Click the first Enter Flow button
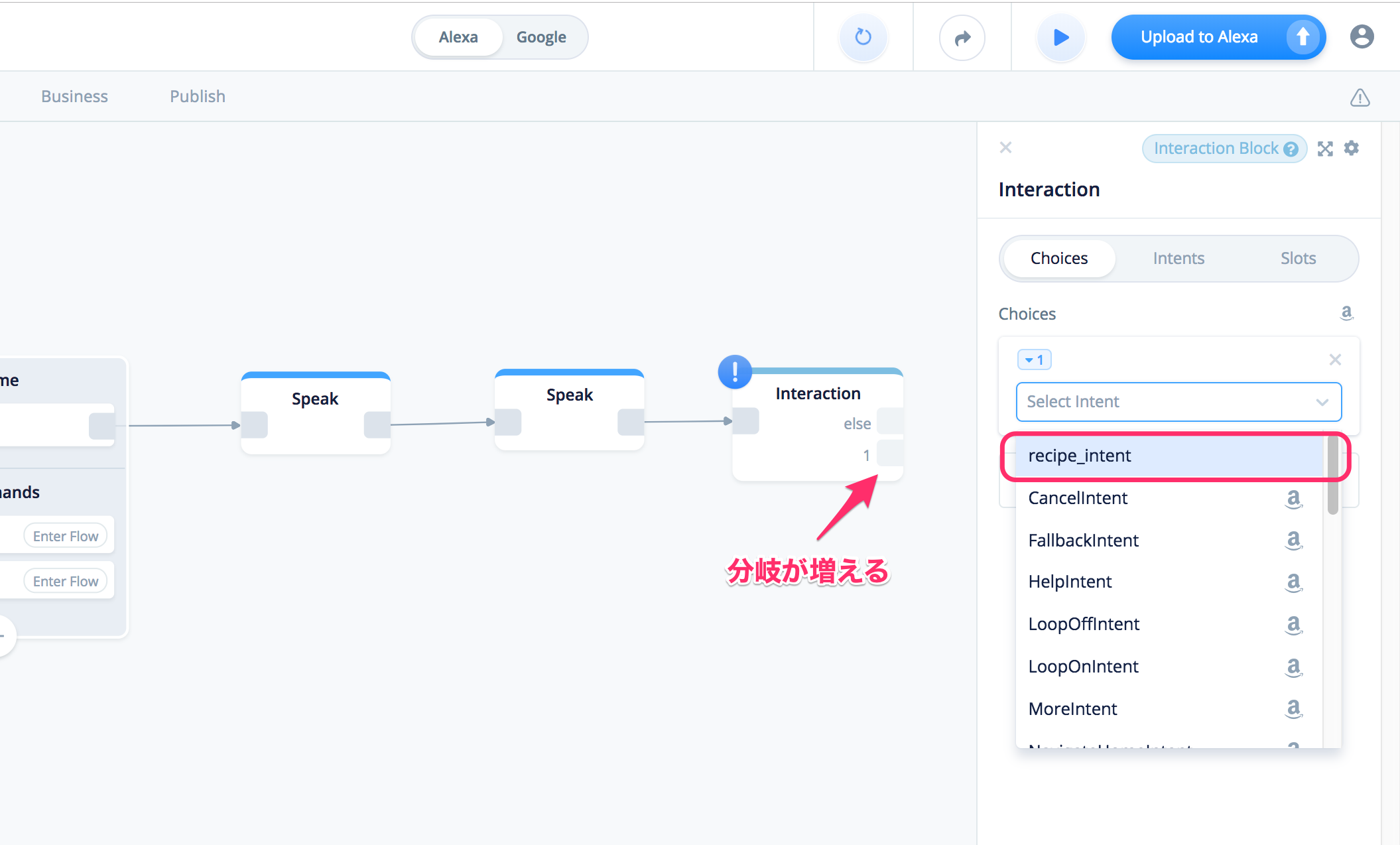Image resolution: width=1400 pixels, height=845 pixels. 66,536
